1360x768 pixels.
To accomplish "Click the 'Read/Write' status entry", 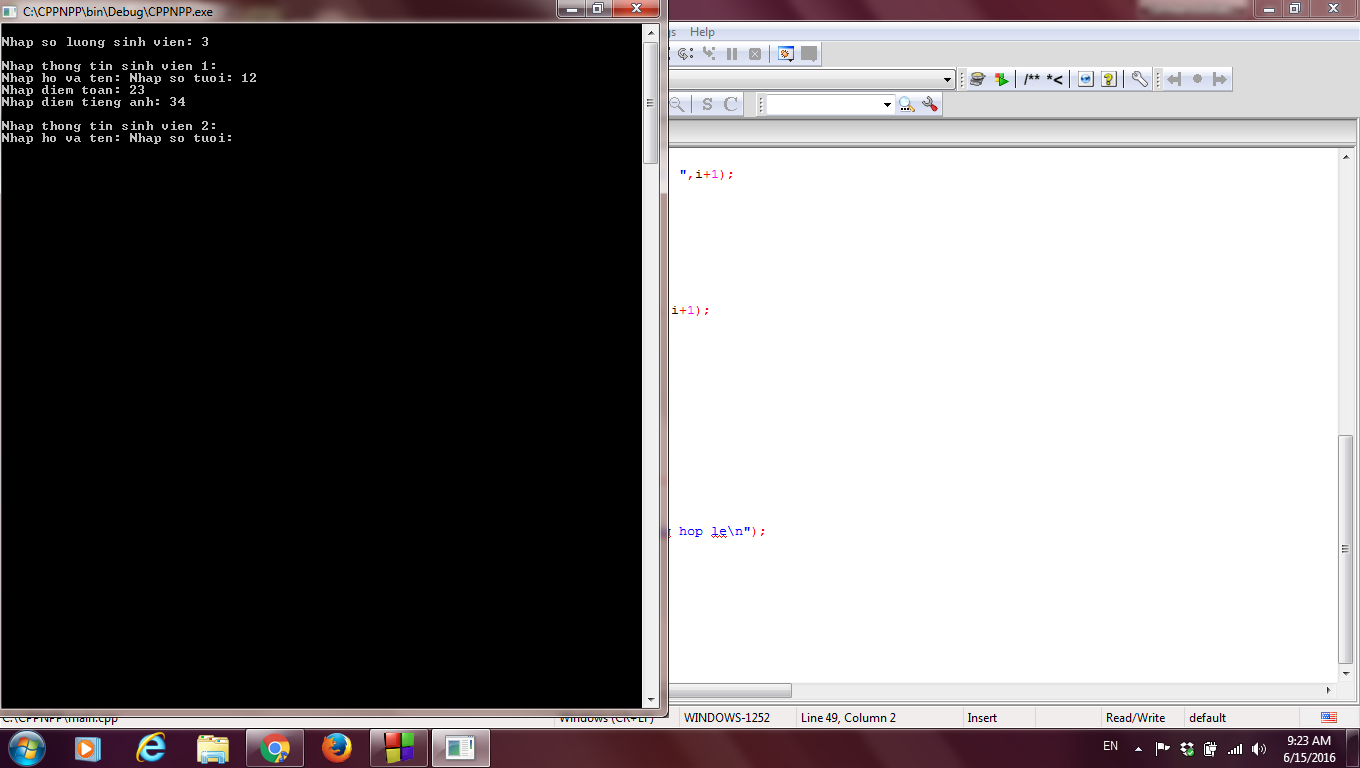I will coord(1135,718).
